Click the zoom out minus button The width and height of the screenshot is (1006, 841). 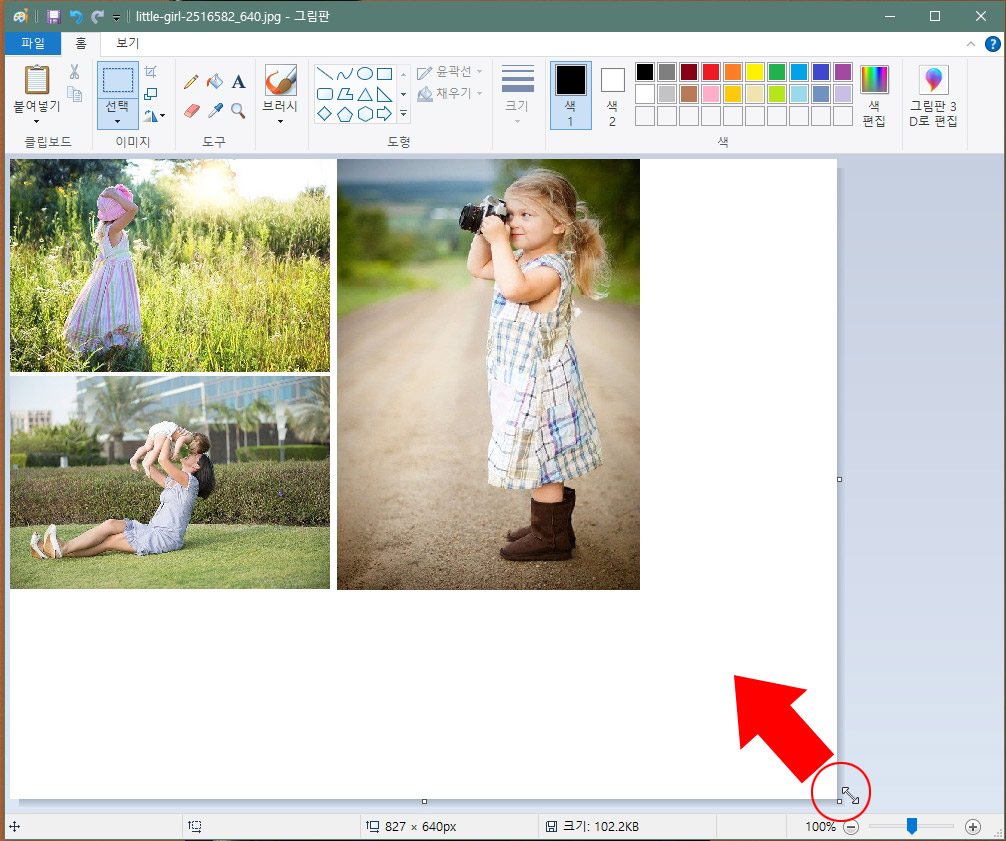click(851, 827)
